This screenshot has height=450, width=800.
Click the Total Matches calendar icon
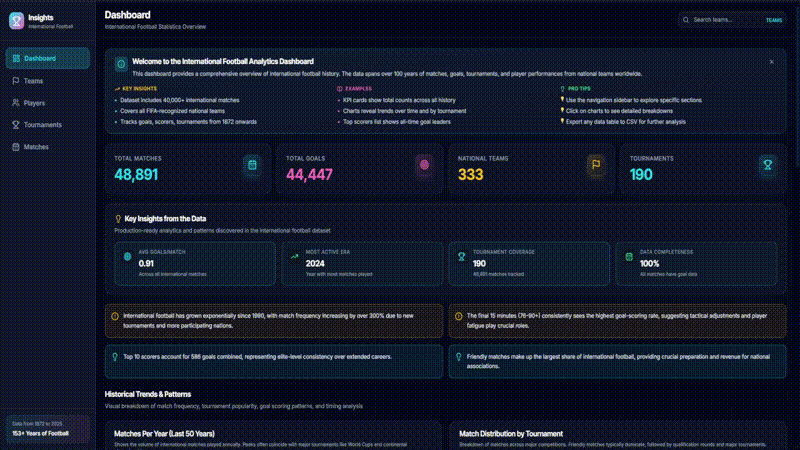click(x=252, y=165)
